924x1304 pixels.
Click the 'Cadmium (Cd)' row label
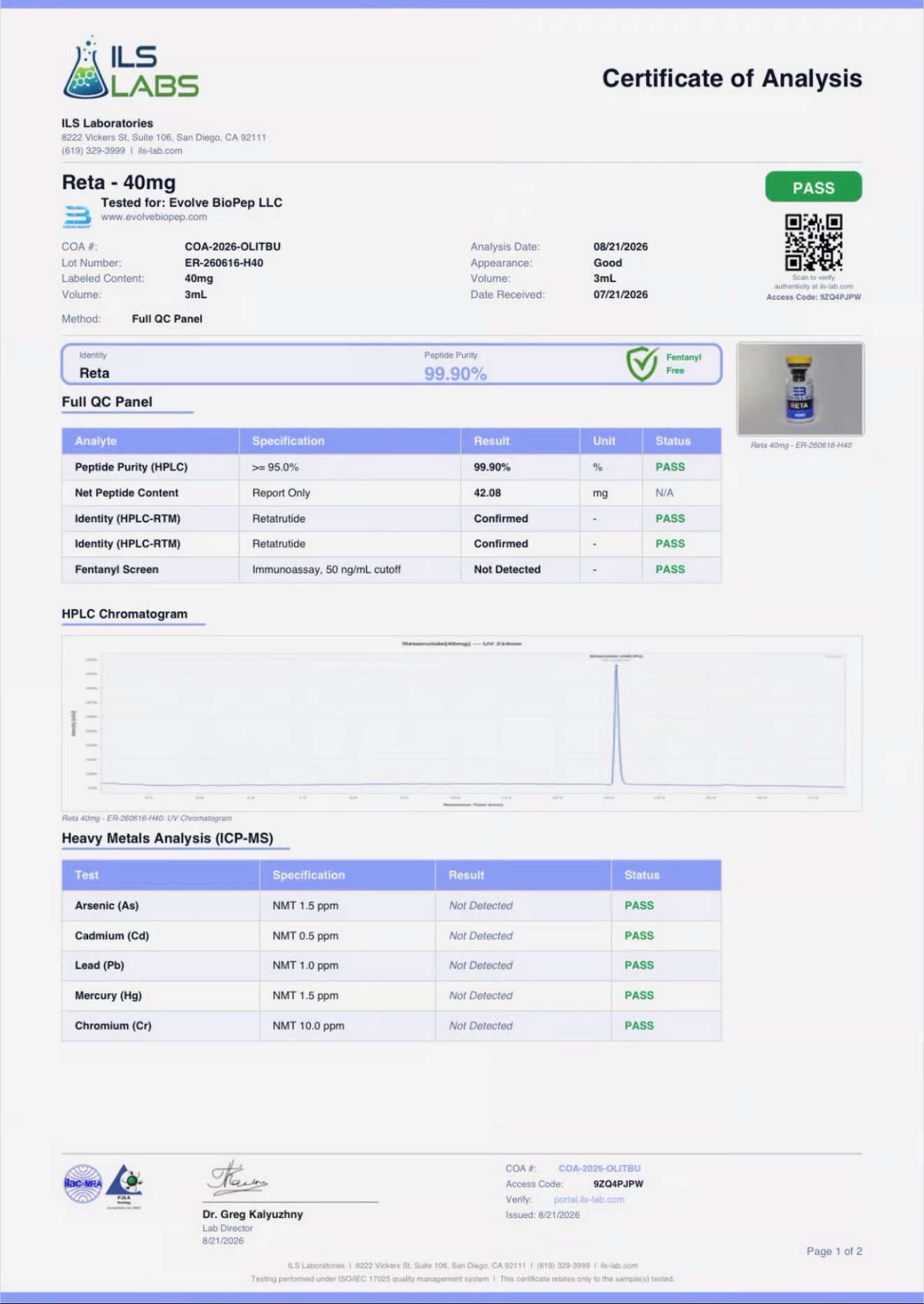click(112, 936)
